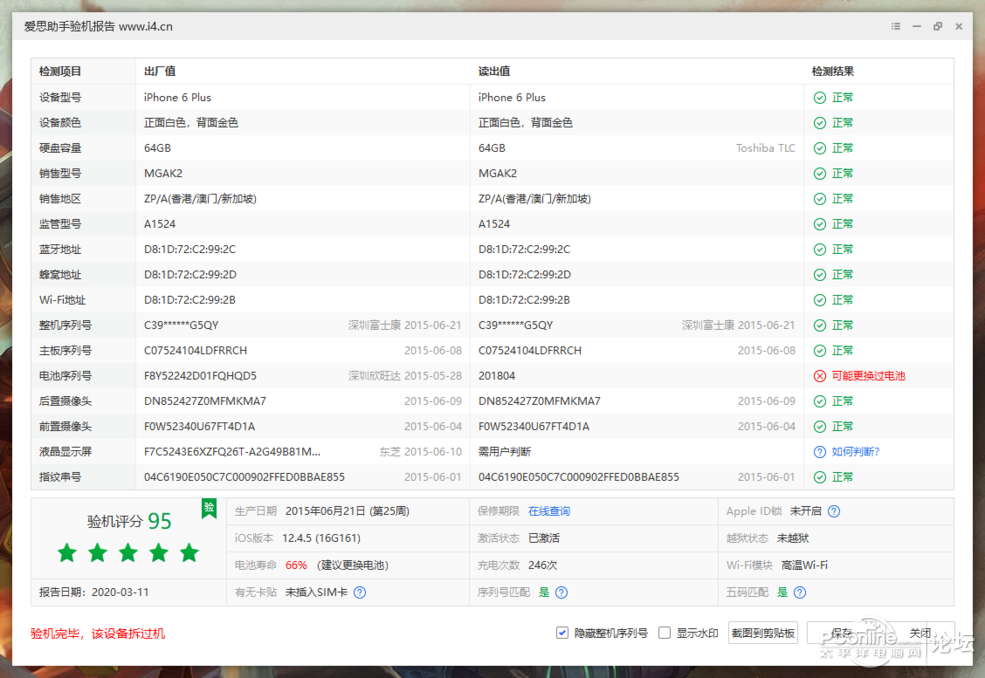Click the 验机评分 95 score
The image size is (985, 678).
click(x=129, y=521)
